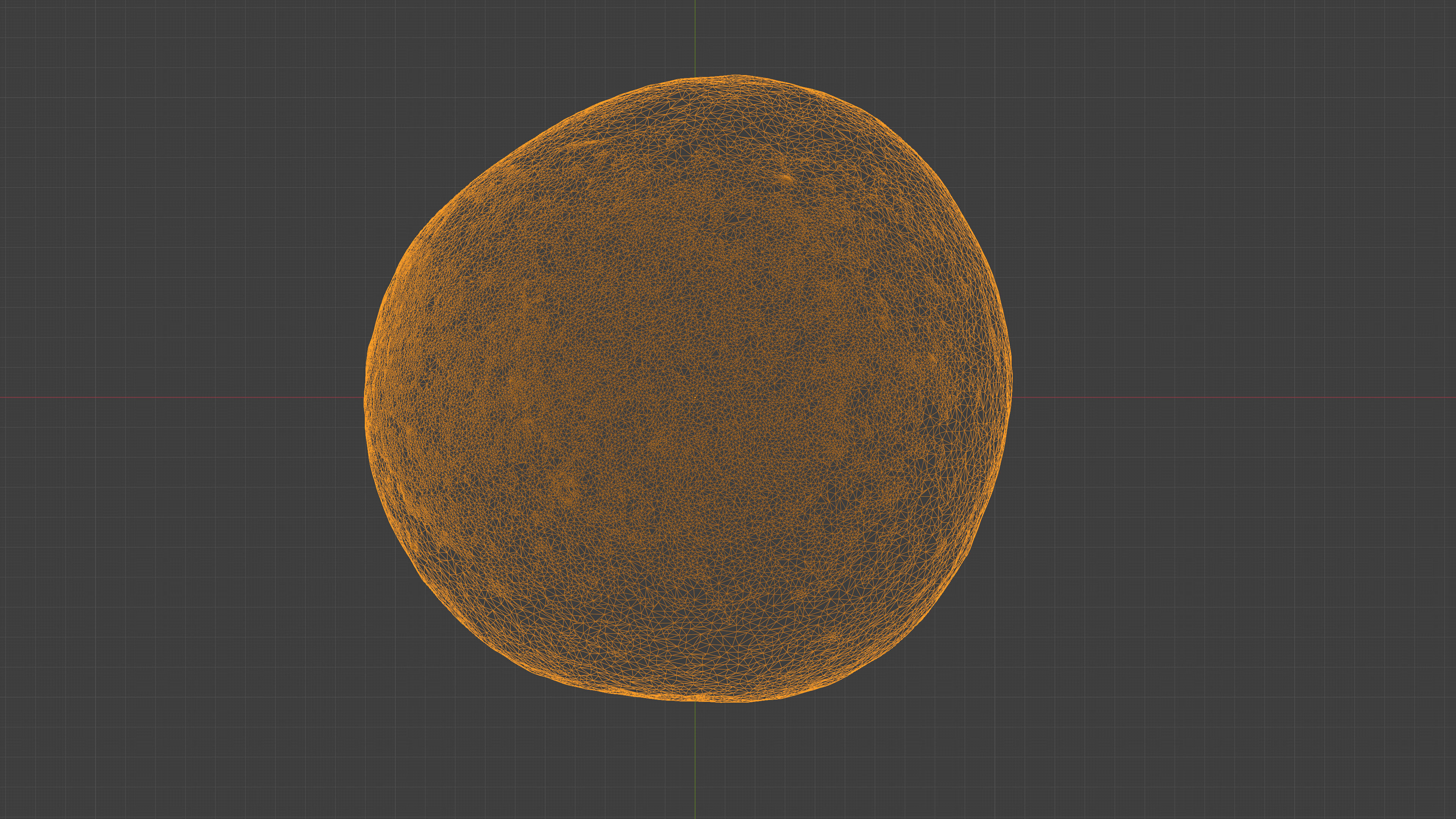Screen dimensions: 1456x819
Task: Click the object origin dot at axis intersection
Action: pyautogui.click(x=695, y=397)
